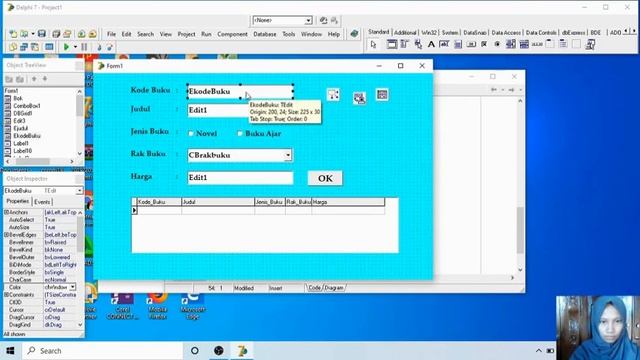Click the Help contents book icon
The width and height of the screenshot is (640, 360).
tap(354, 34)
